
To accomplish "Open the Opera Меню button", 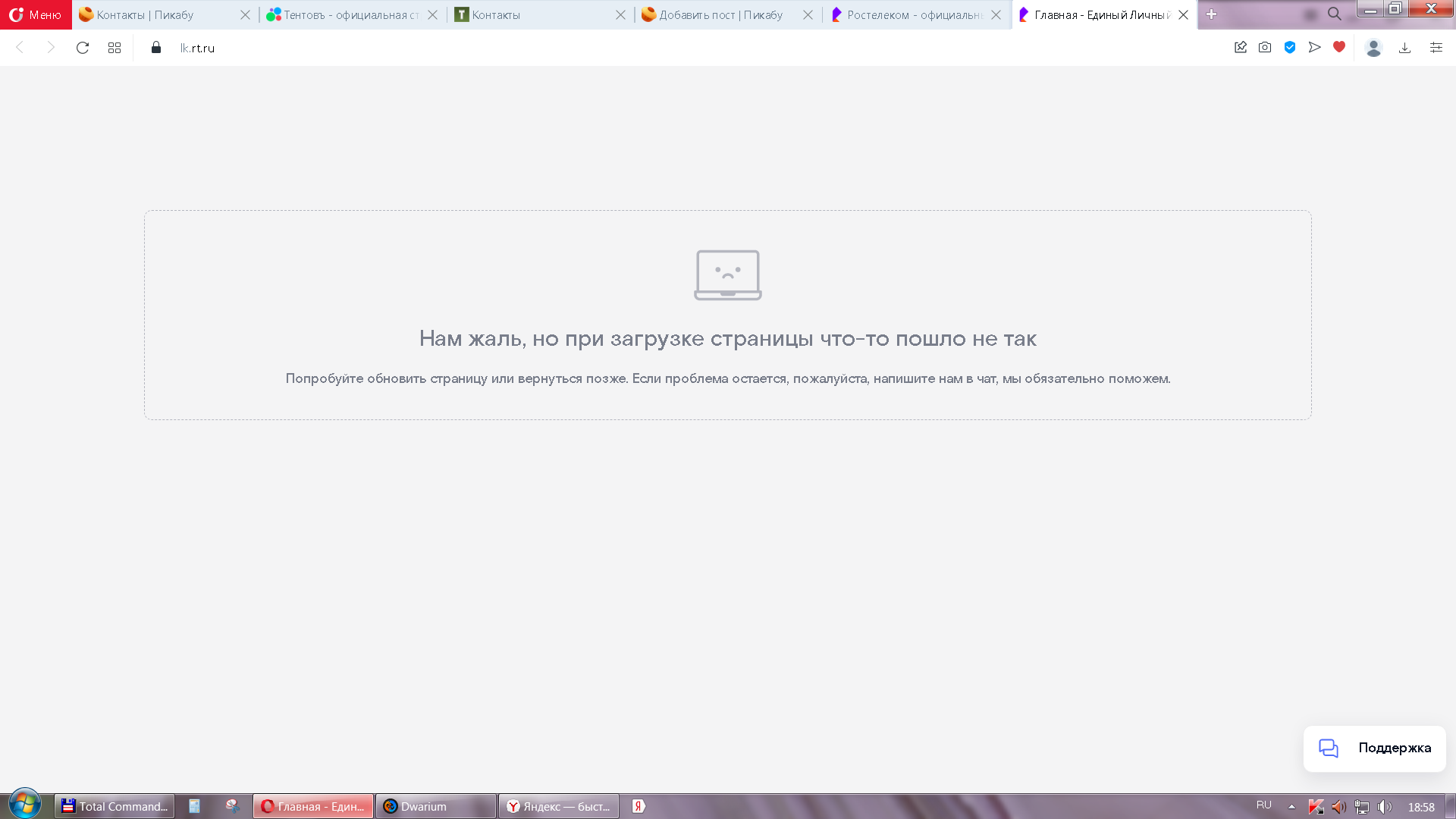I will click(x=36, y=14).
